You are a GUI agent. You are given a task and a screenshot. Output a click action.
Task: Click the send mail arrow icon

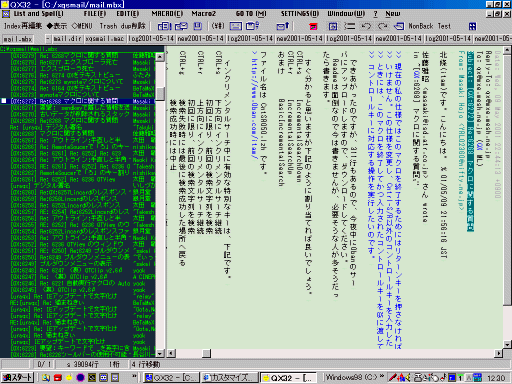coord(283,26)
